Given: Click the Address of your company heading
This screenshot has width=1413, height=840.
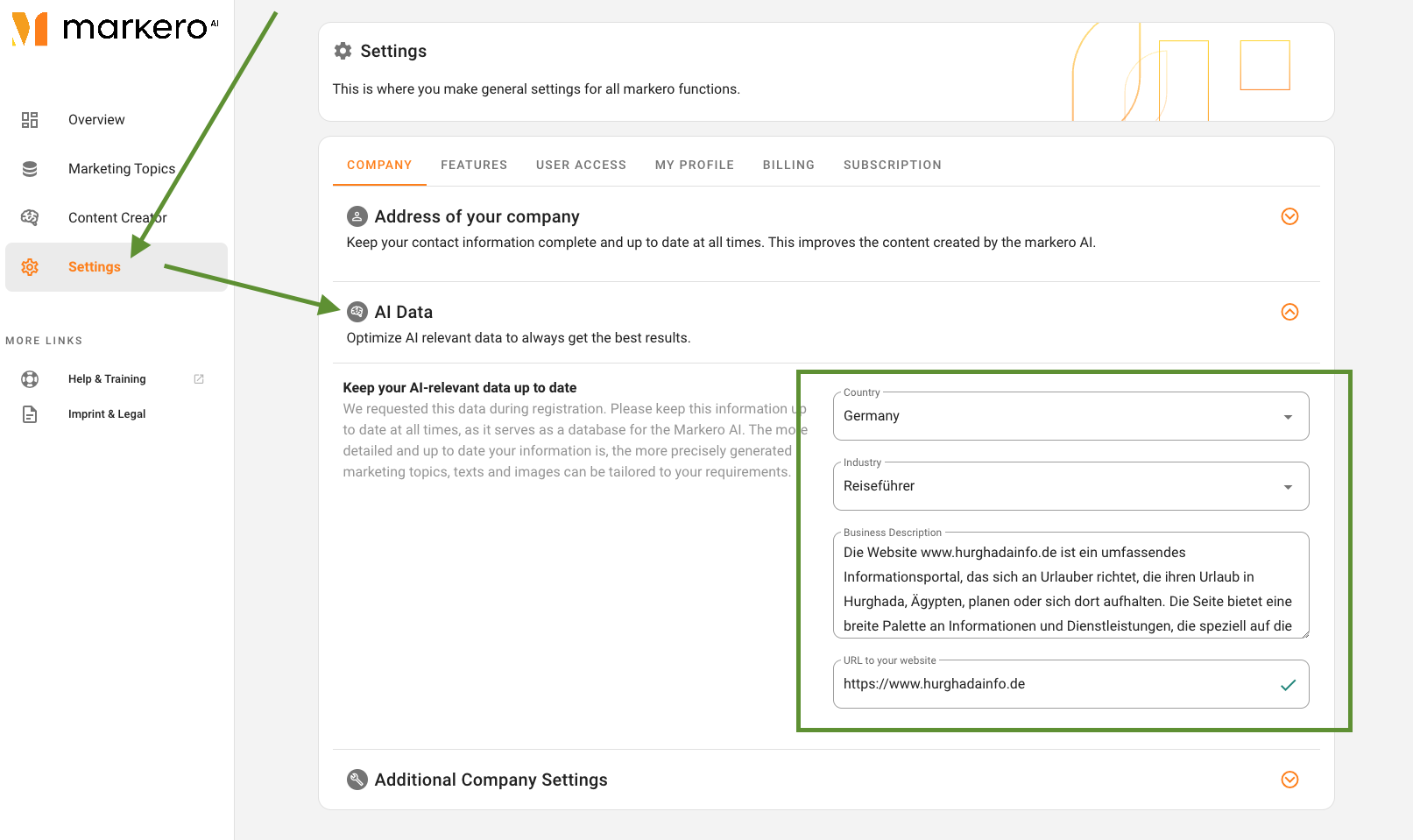Looking at the screenshot, I should click(477, 216).
